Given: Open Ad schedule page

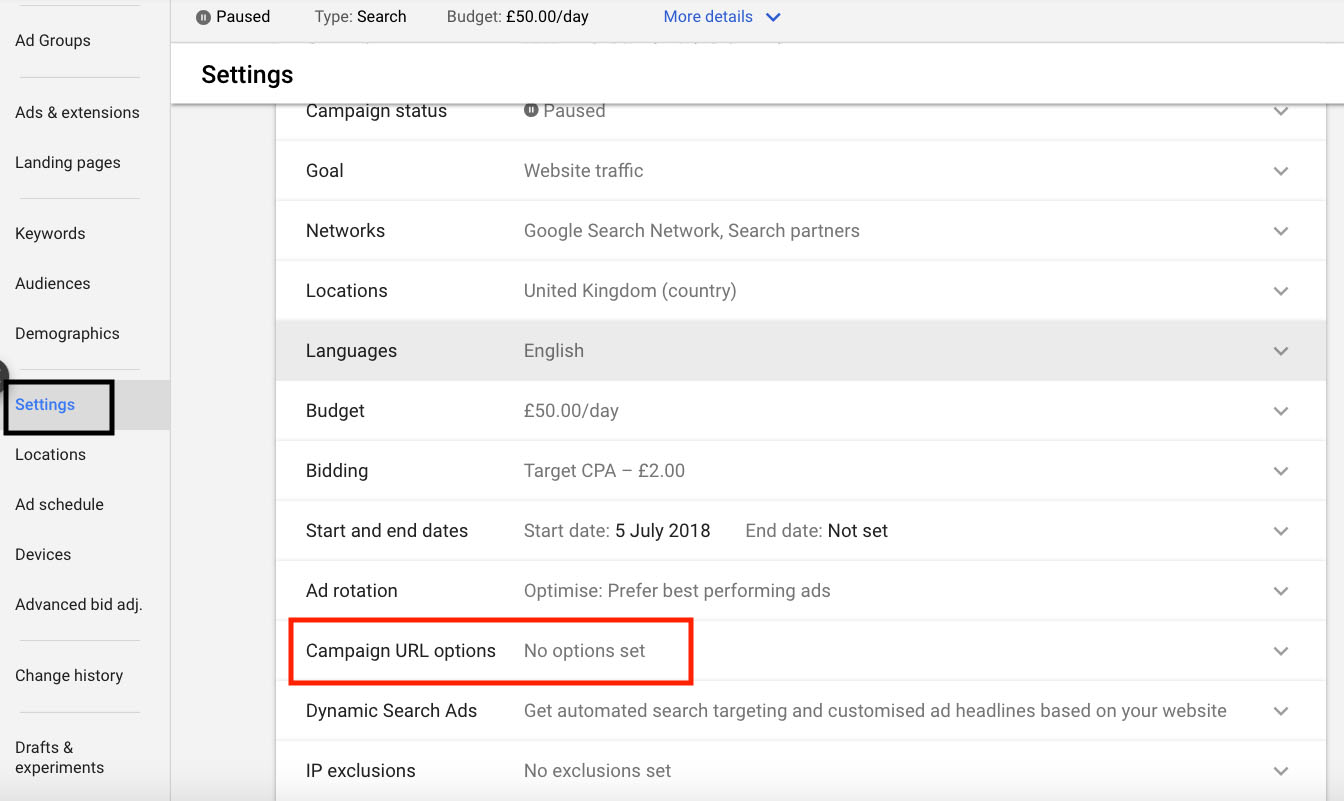Looking at the screenshot, I should tap(59, 505).
